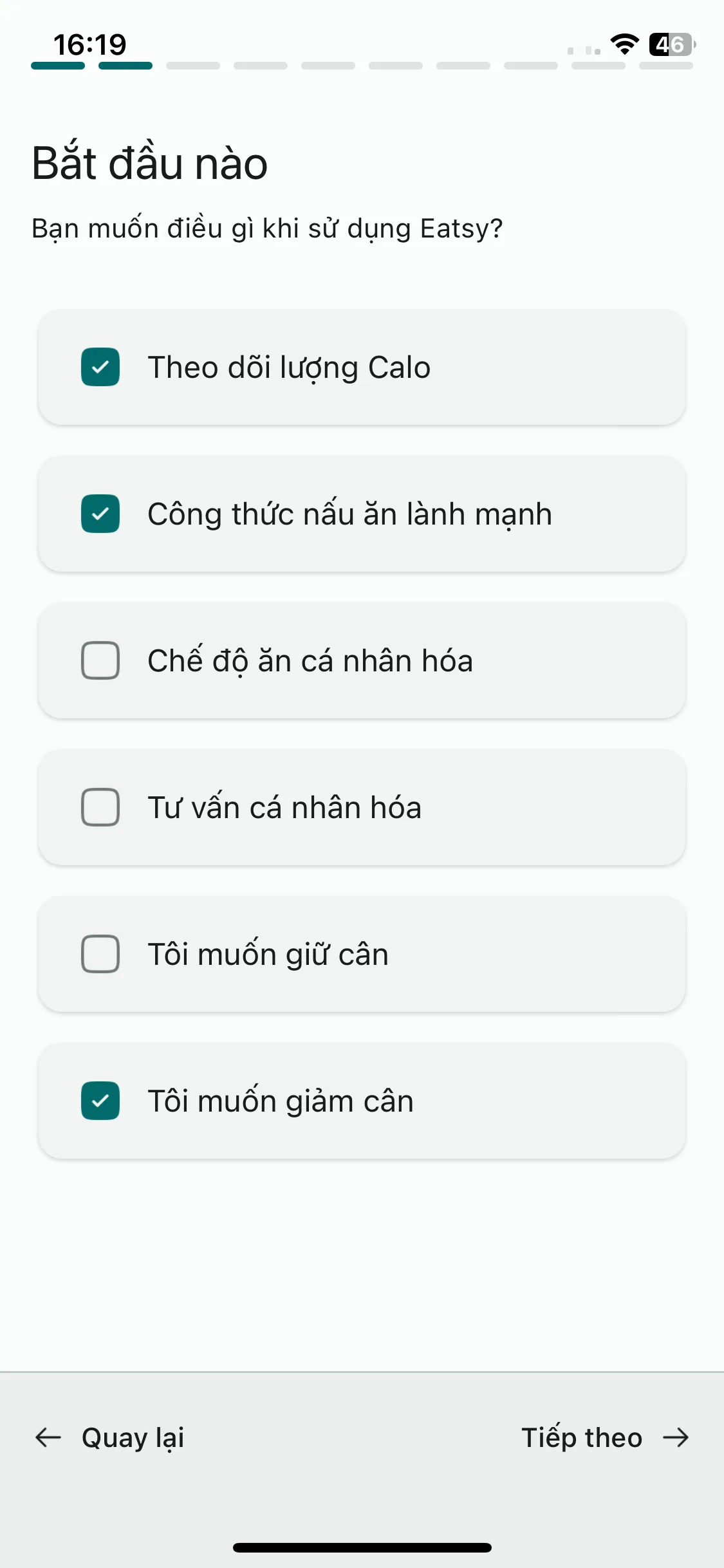Uncheck the Tôi muốn giảm cân checkbox
724x1568 pixels.
point(100,1101)
